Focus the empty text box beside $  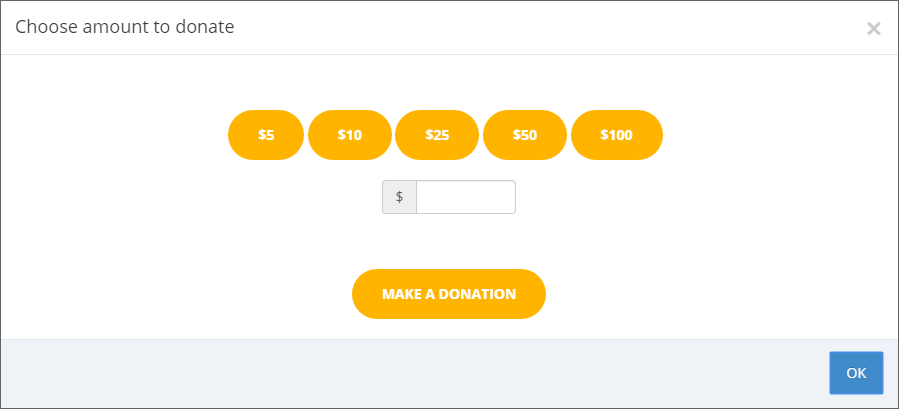point(466,197)
